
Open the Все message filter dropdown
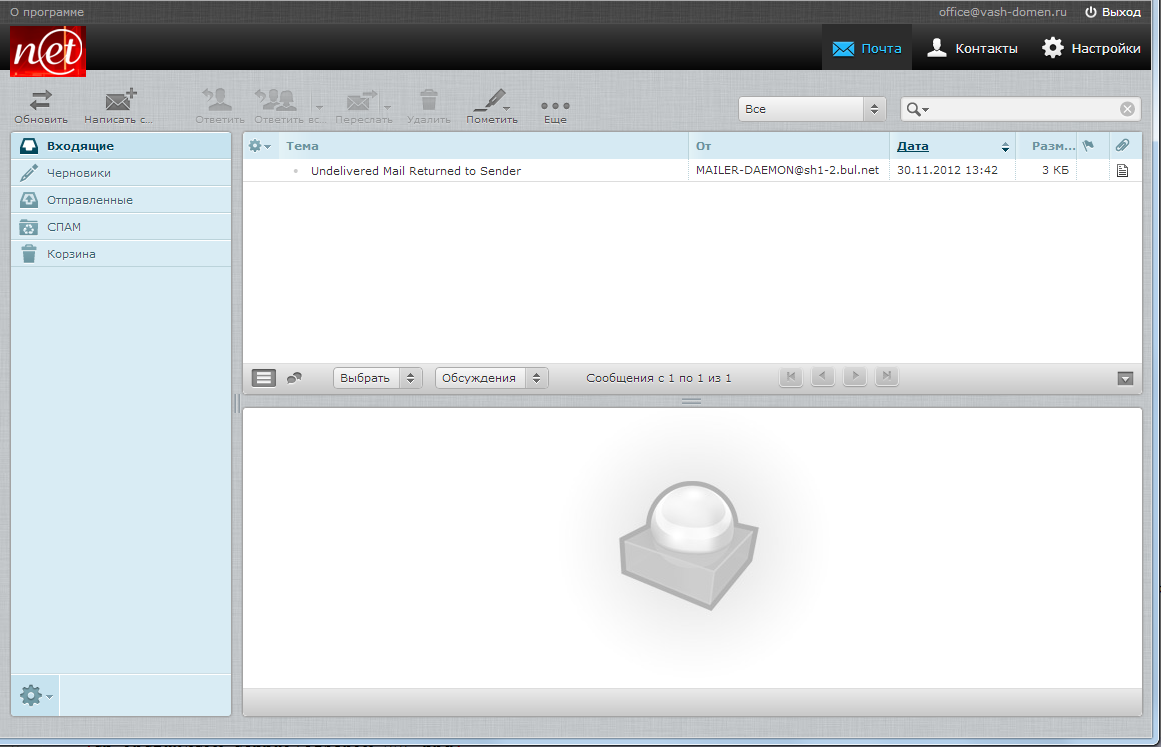pos(810,108)
